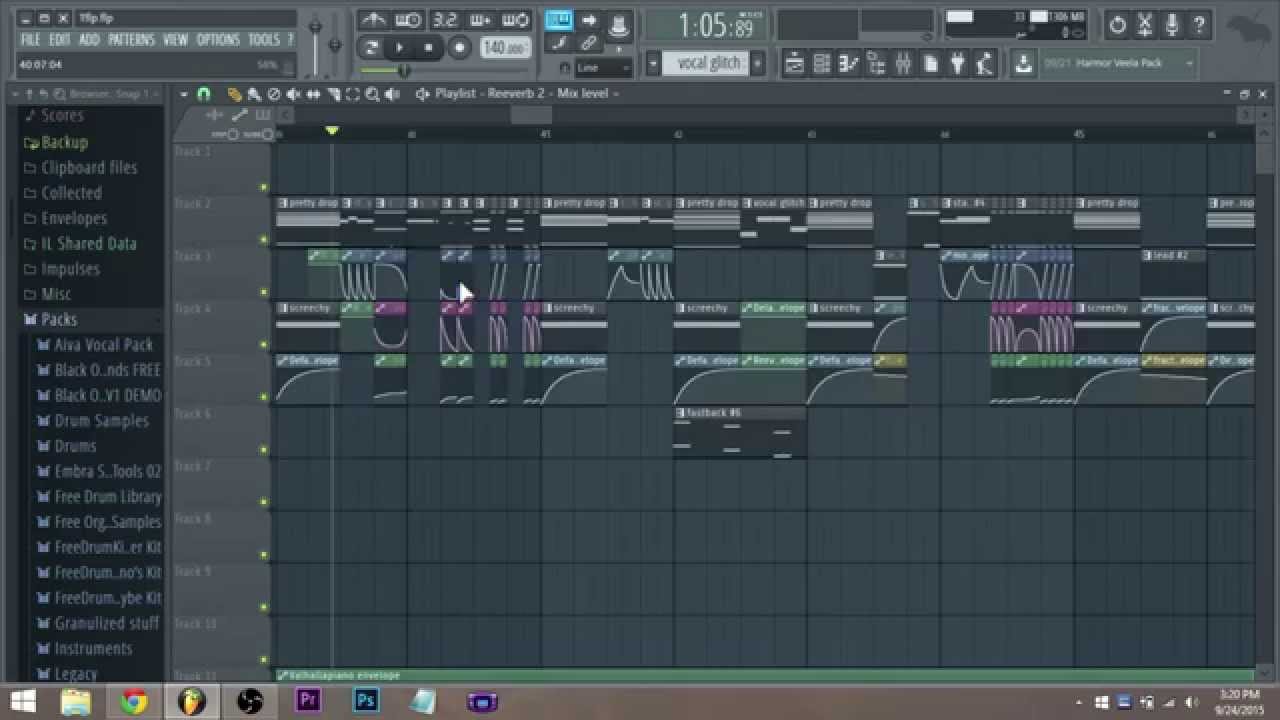Save project via the download-arrow icon
Screen dimensions: 1280x720
(x=1023, y=64)
